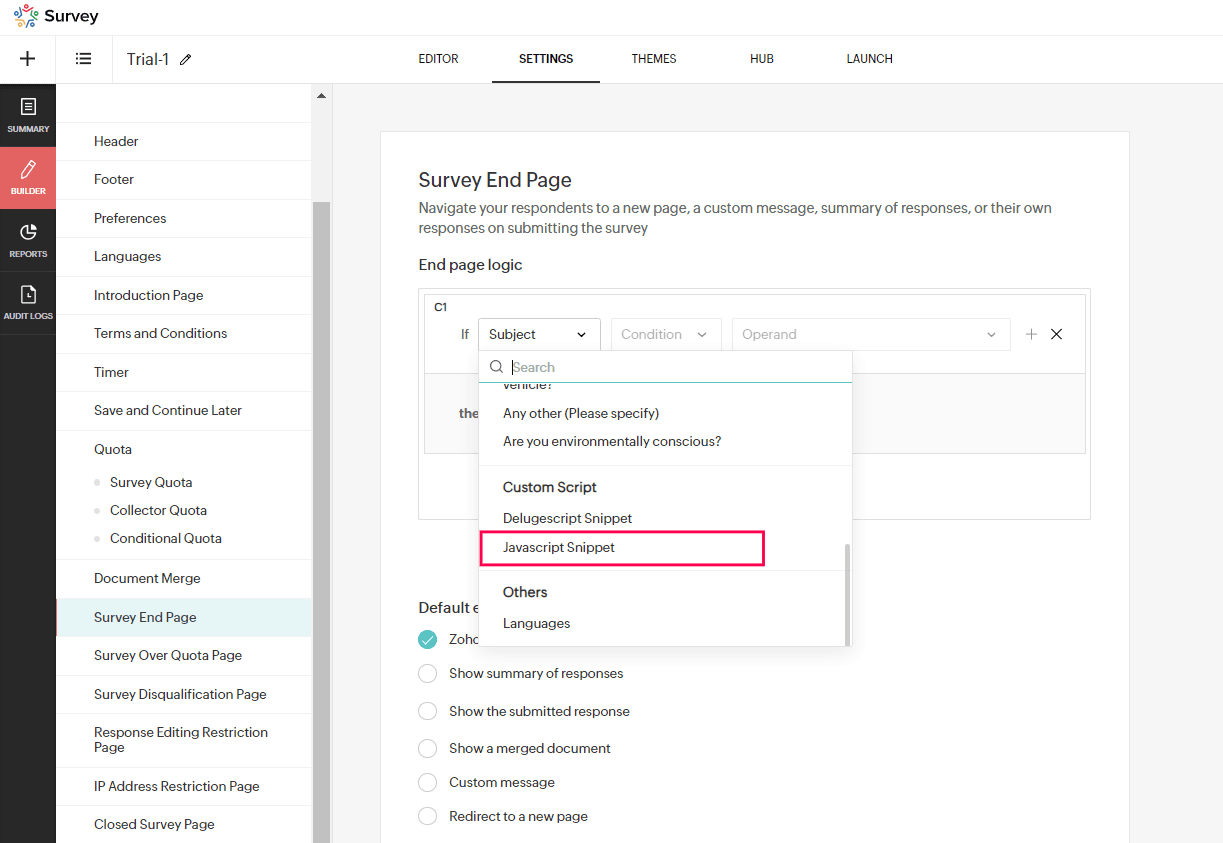Remove condition C1 with the X icon
The image size is (1223, 843).
click(1056, 334)
